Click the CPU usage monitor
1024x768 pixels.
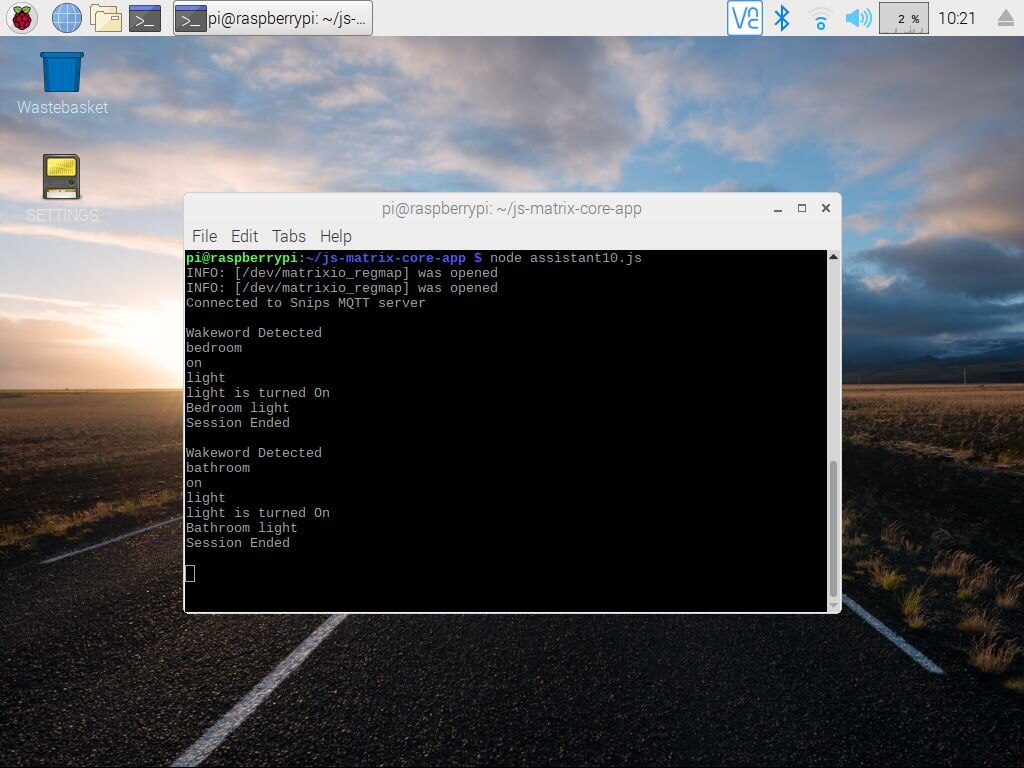903,18
